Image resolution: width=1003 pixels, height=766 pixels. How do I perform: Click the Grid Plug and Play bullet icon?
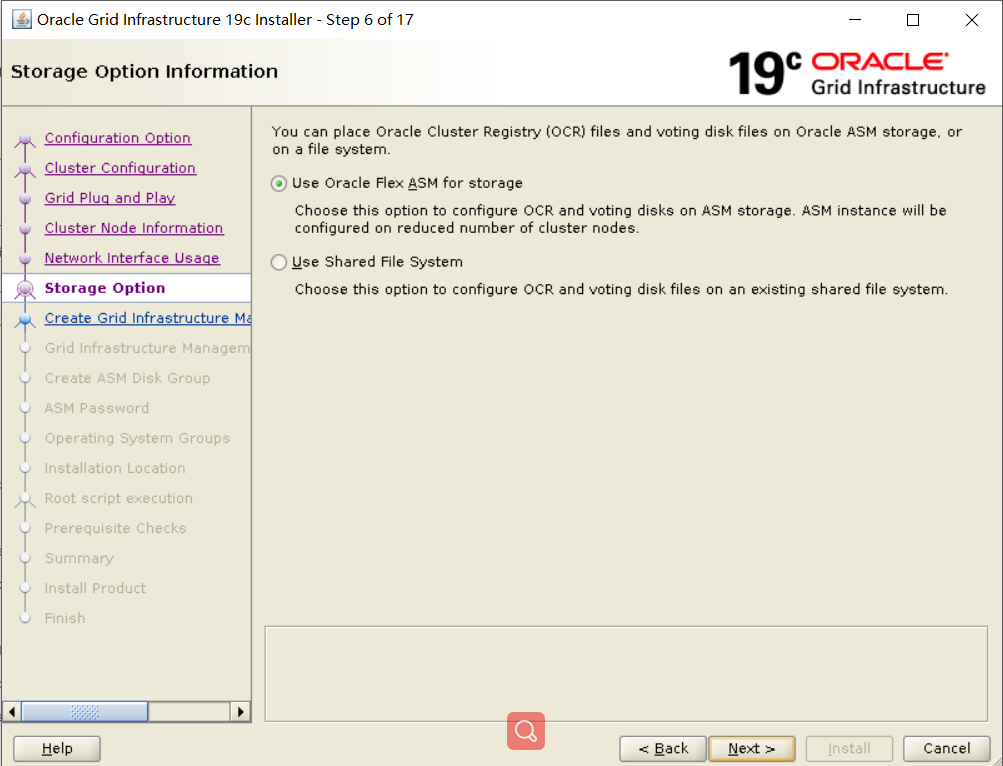pos(25,199)
